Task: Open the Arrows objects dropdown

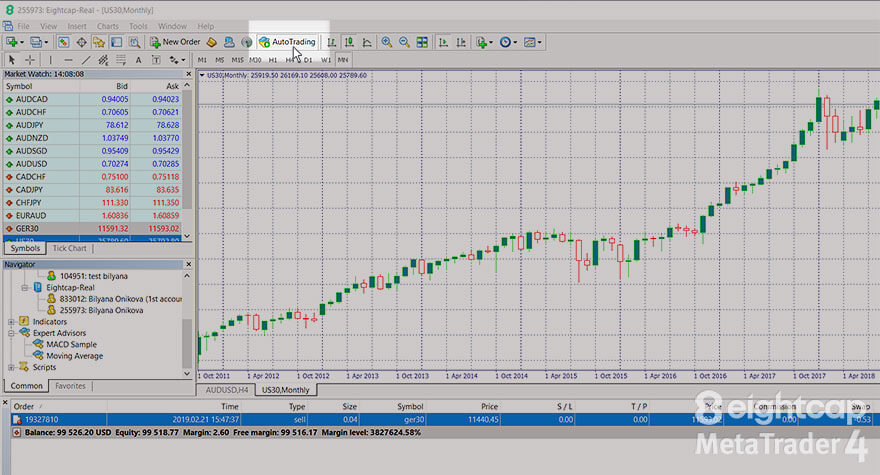Action: [177, 60]
